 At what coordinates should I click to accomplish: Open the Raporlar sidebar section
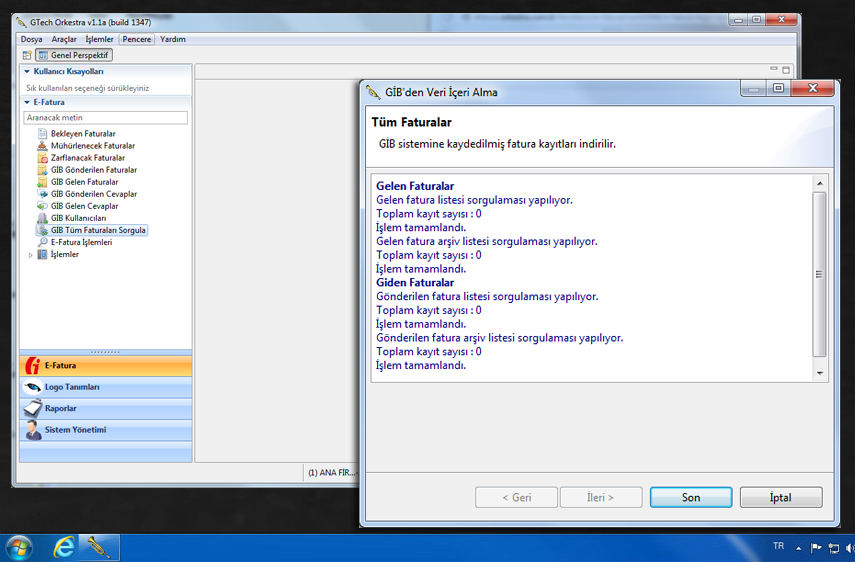point(106,408)
